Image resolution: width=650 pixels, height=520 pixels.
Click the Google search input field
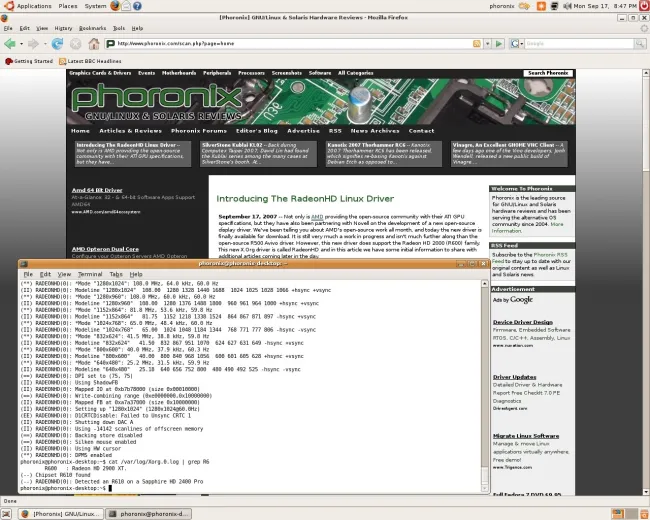(580, 44)
